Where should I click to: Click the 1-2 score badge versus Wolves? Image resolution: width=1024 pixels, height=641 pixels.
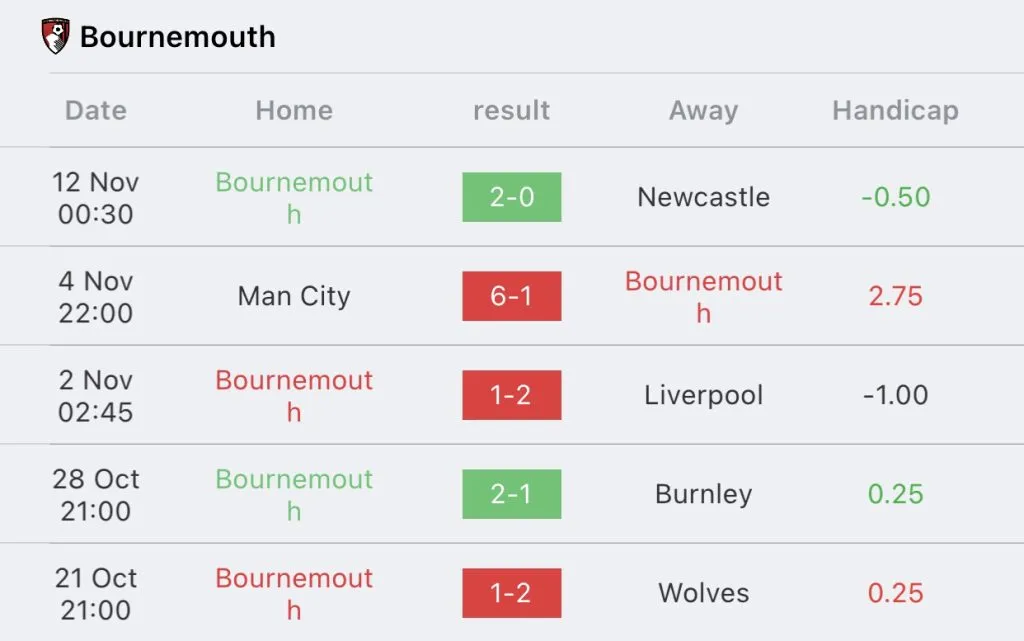[511, 593]
